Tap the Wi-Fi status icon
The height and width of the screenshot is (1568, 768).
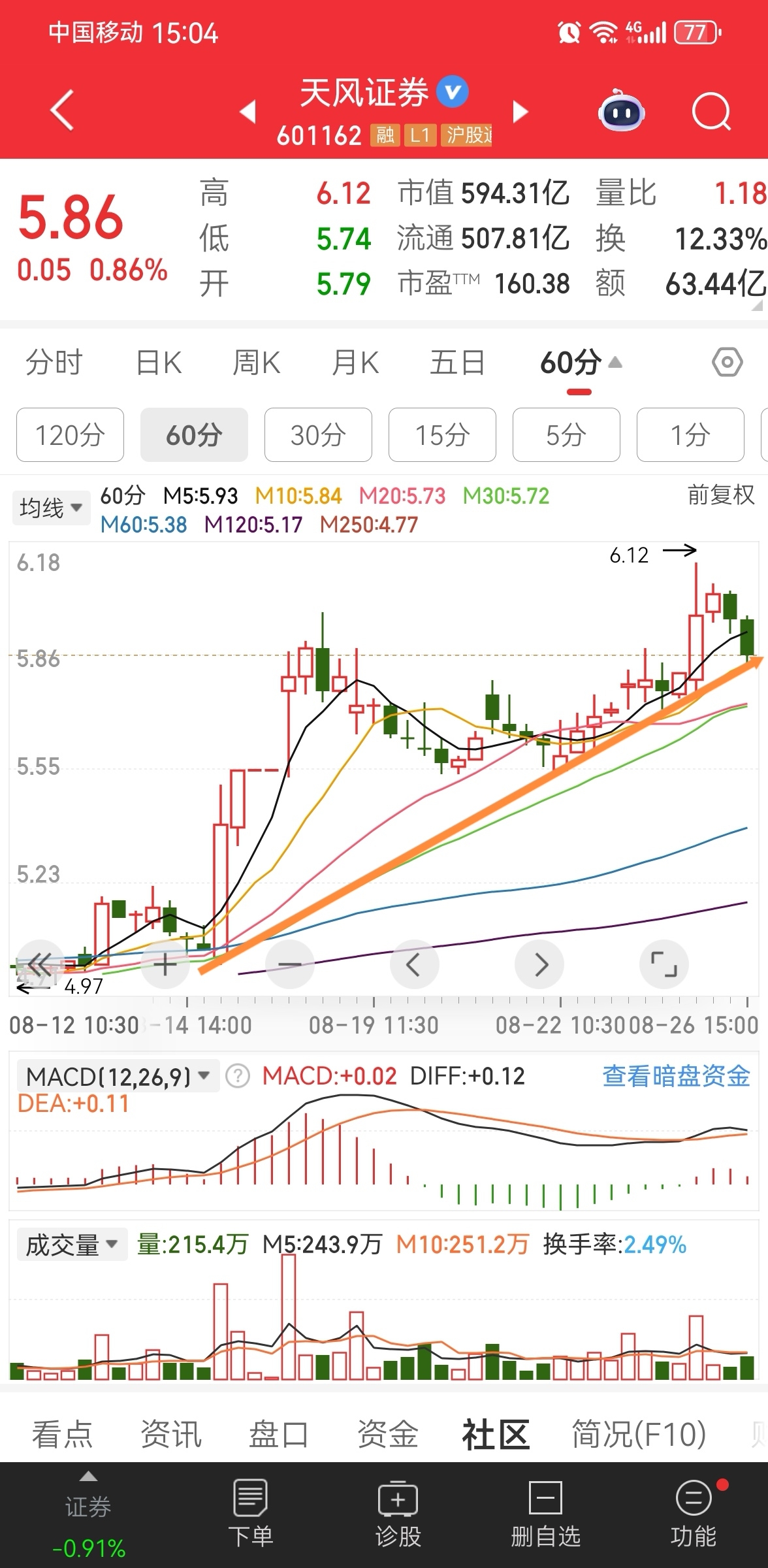click(x=603, y=32)
